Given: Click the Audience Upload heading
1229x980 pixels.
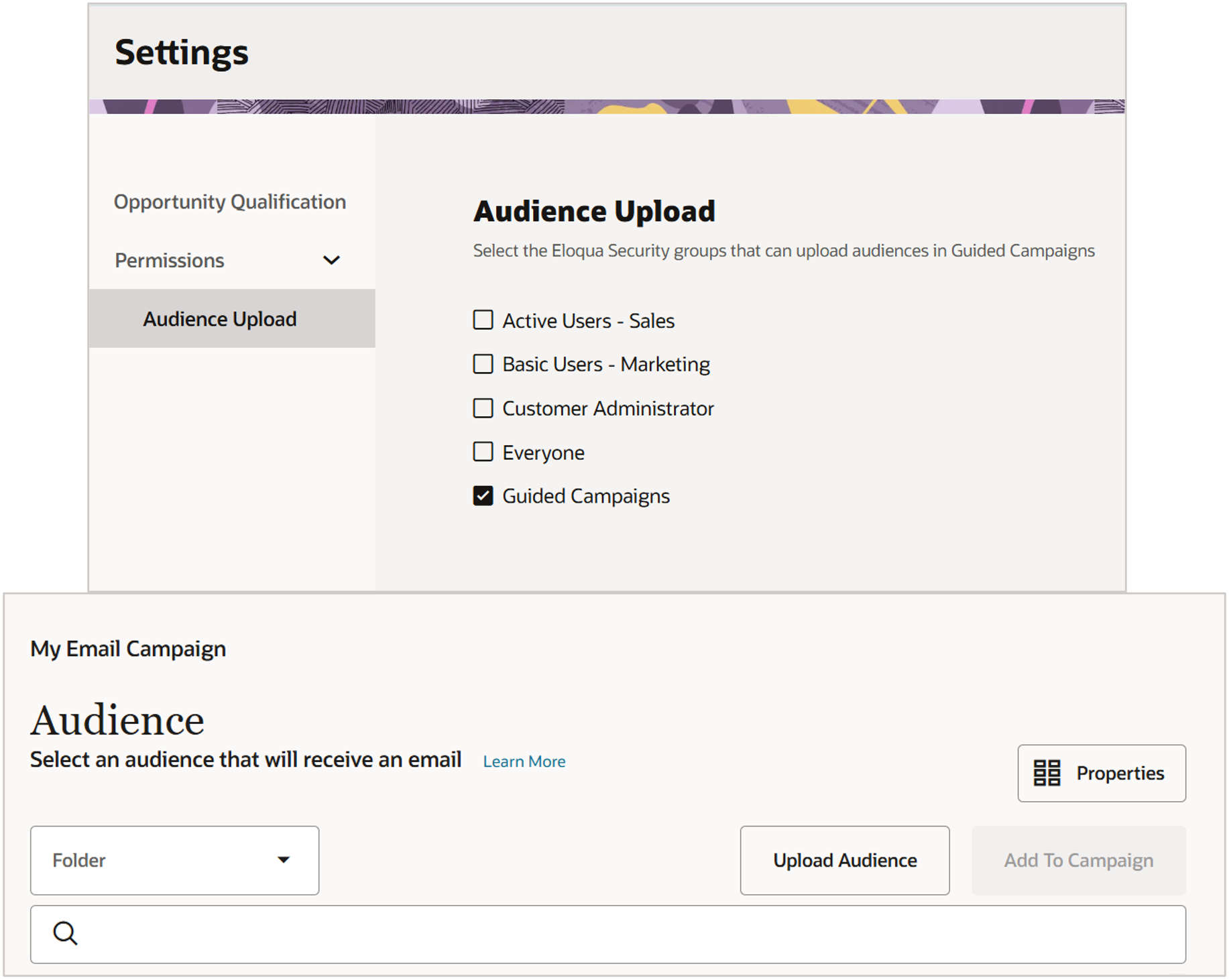Looking at the screenshot, I should (594, 211).
